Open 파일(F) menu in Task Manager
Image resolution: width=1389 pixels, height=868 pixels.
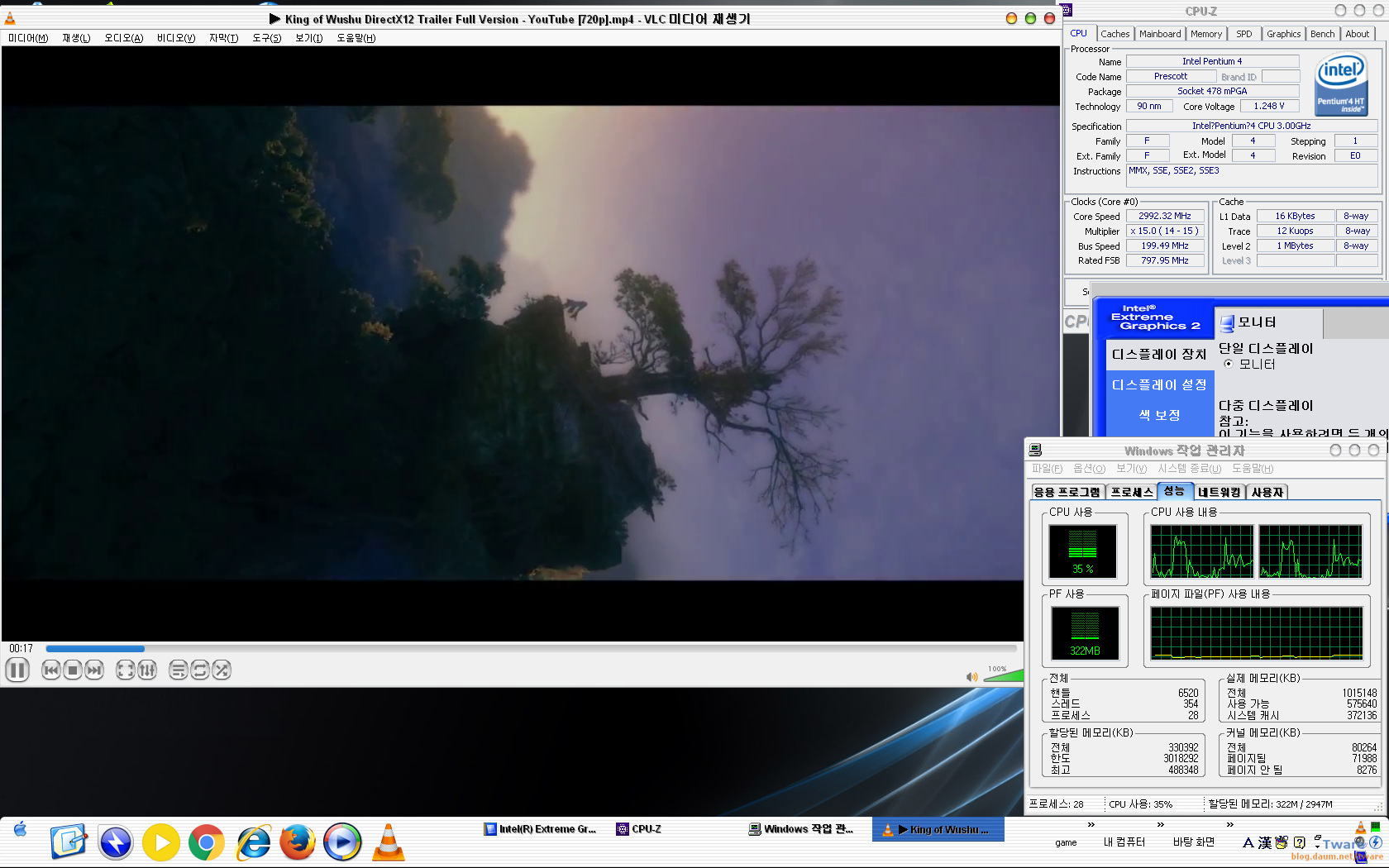1047,469
